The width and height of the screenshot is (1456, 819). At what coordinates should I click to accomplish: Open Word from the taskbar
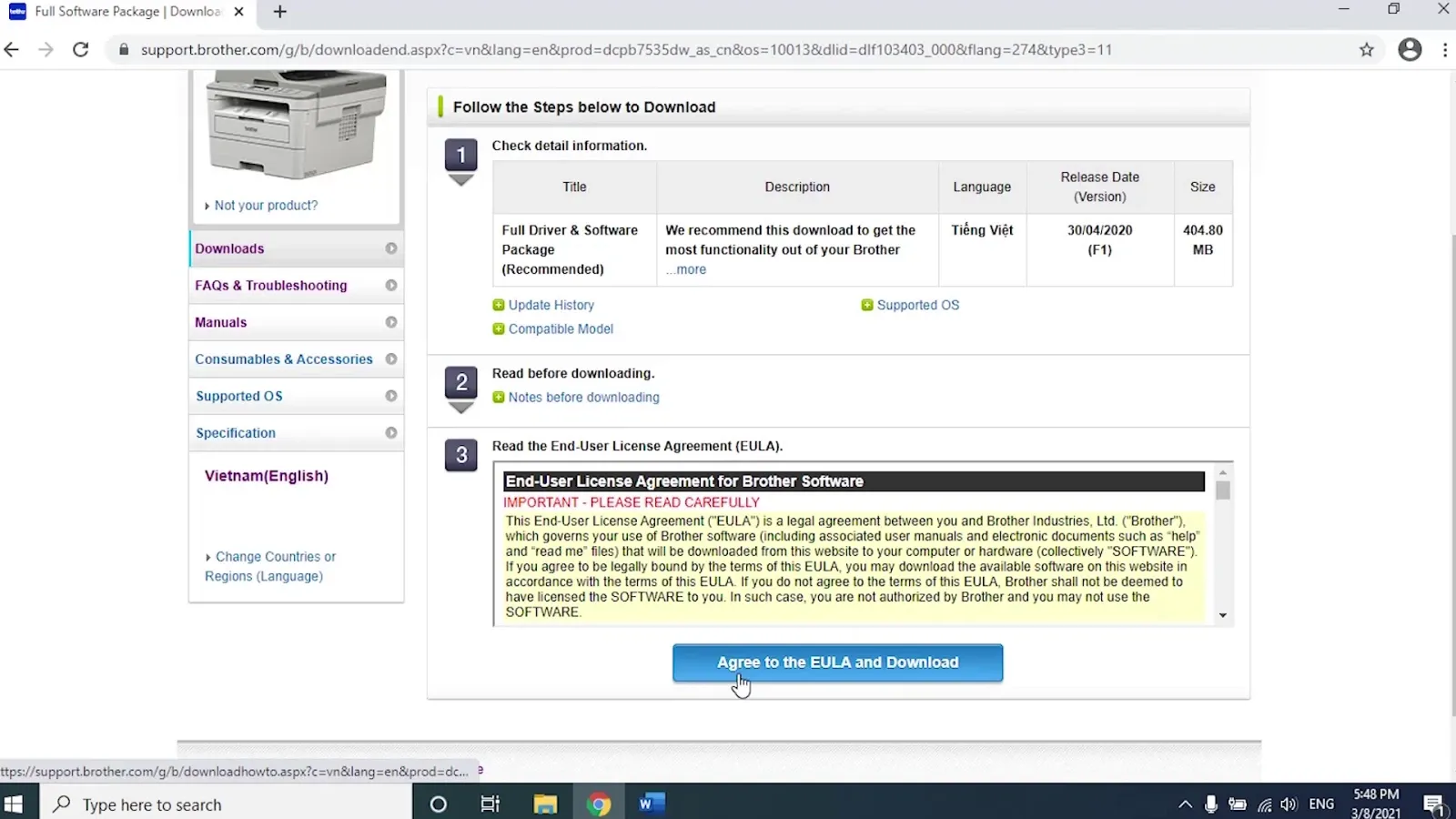point(652,804)
